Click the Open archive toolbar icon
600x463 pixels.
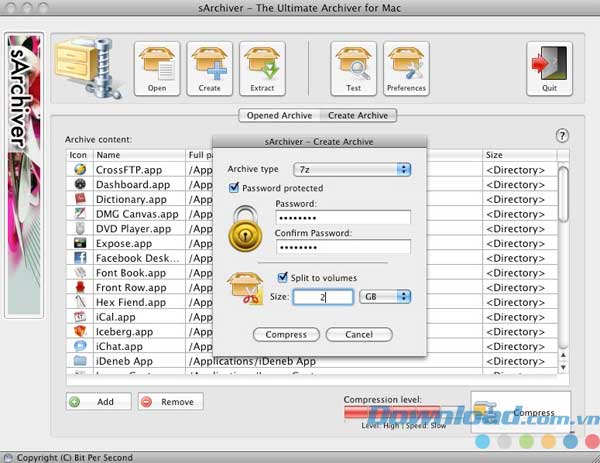[157, 67]
